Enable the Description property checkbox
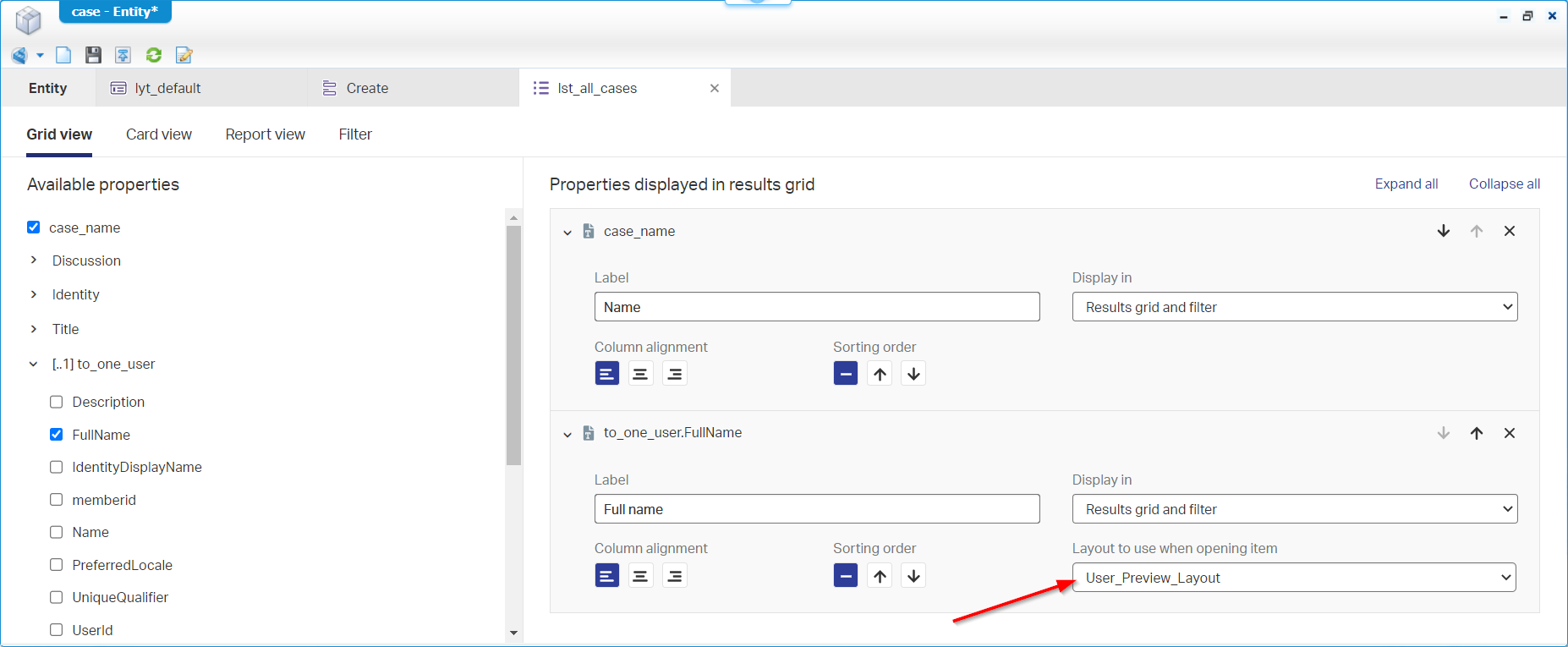 tap(57, 402)
